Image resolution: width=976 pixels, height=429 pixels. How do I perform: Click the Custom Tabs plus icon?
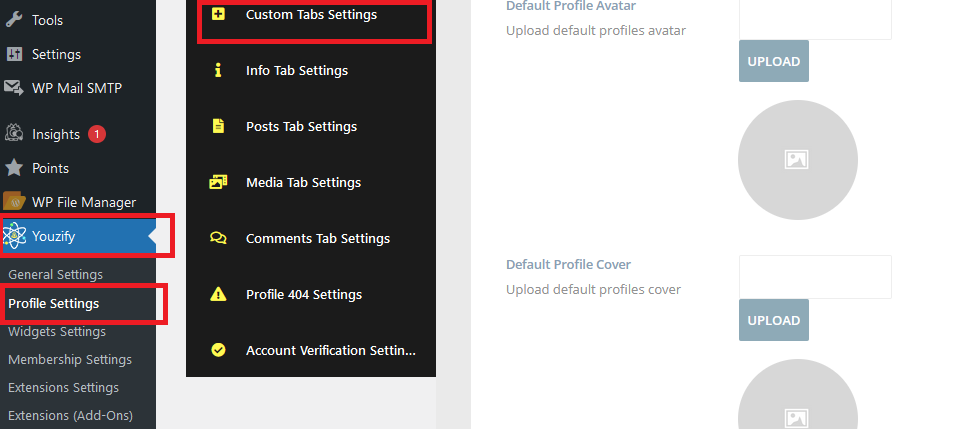218,14
